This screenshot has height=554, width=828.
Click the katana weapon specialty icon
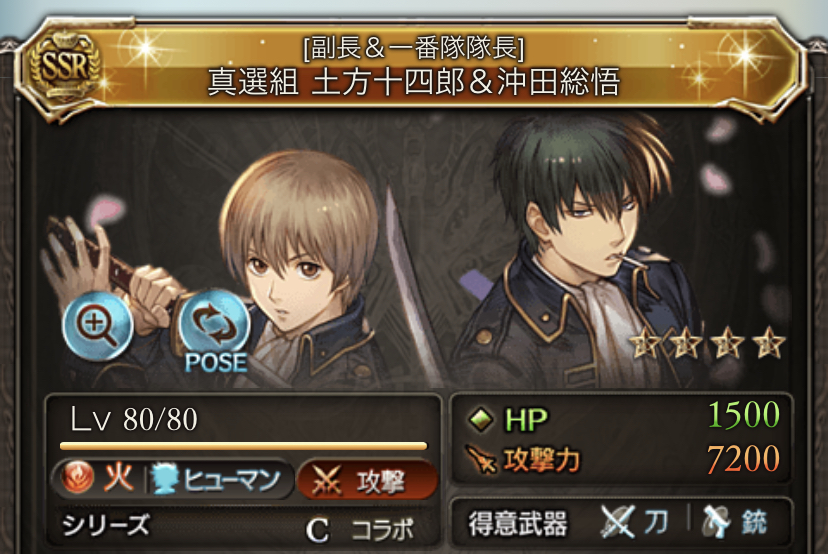(x=618, y=522)
